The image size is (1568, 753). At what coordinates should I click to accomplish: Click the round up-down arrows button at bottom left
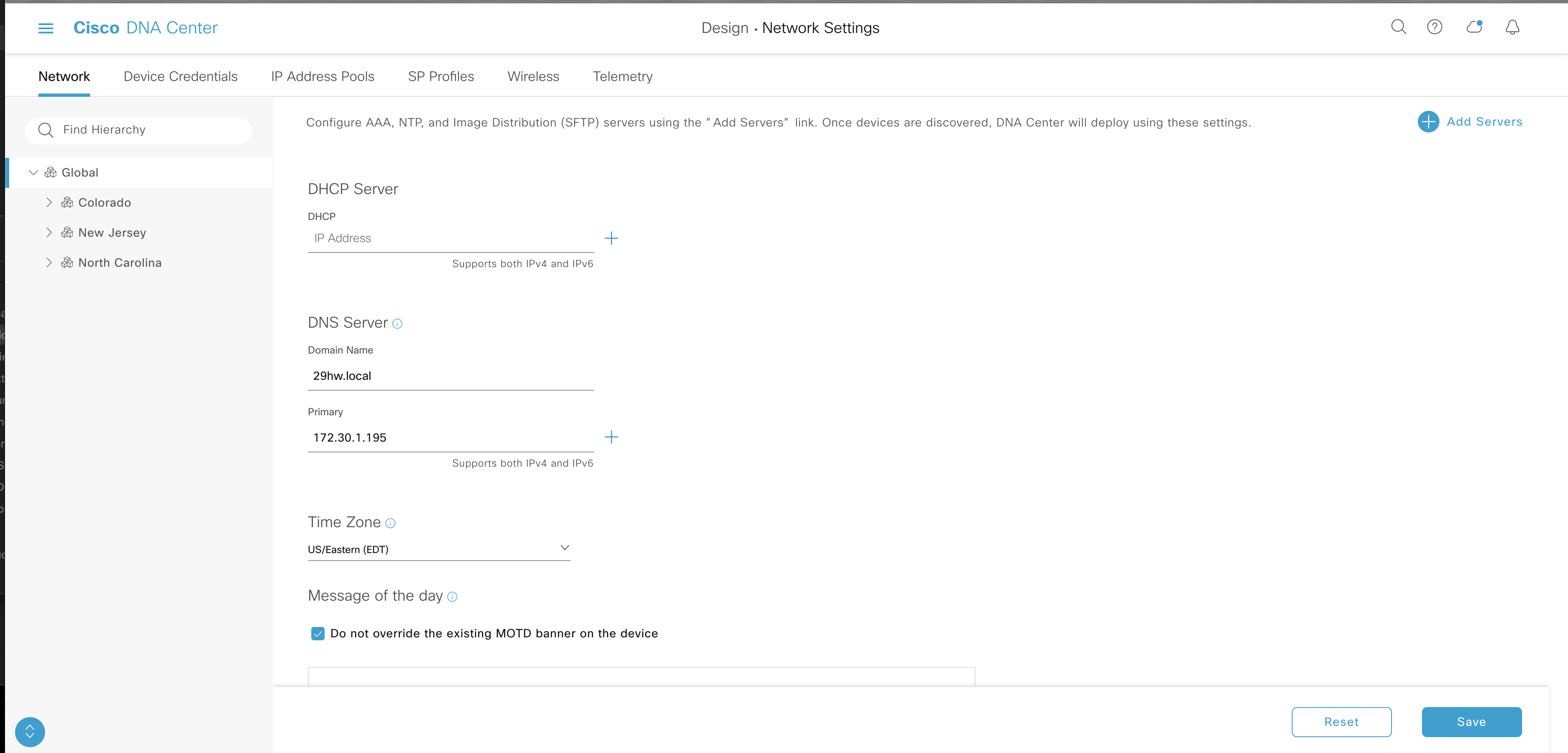tap(30, 732)
